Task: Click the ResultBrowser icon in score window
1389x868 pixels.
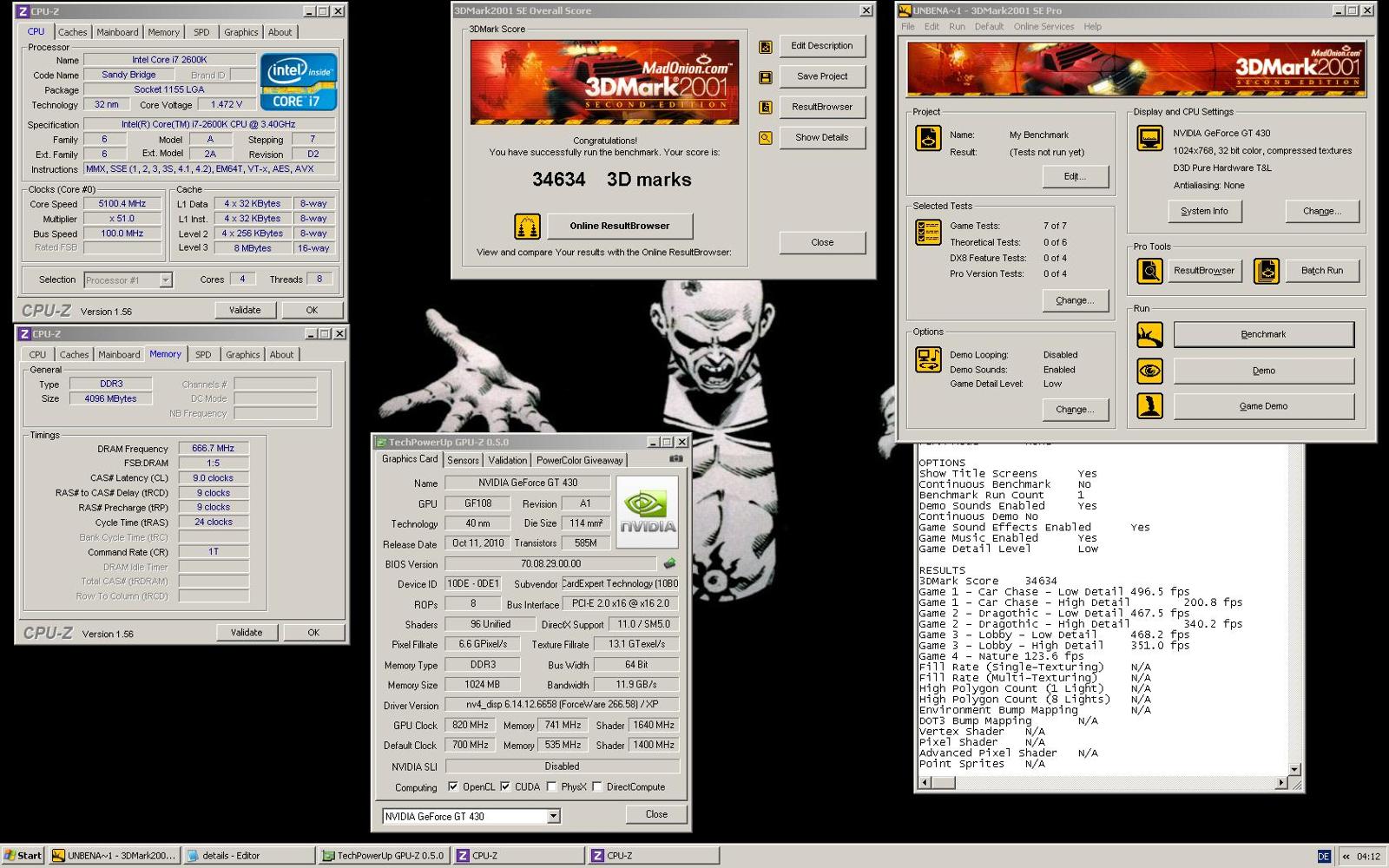Action: coord(765,108)
